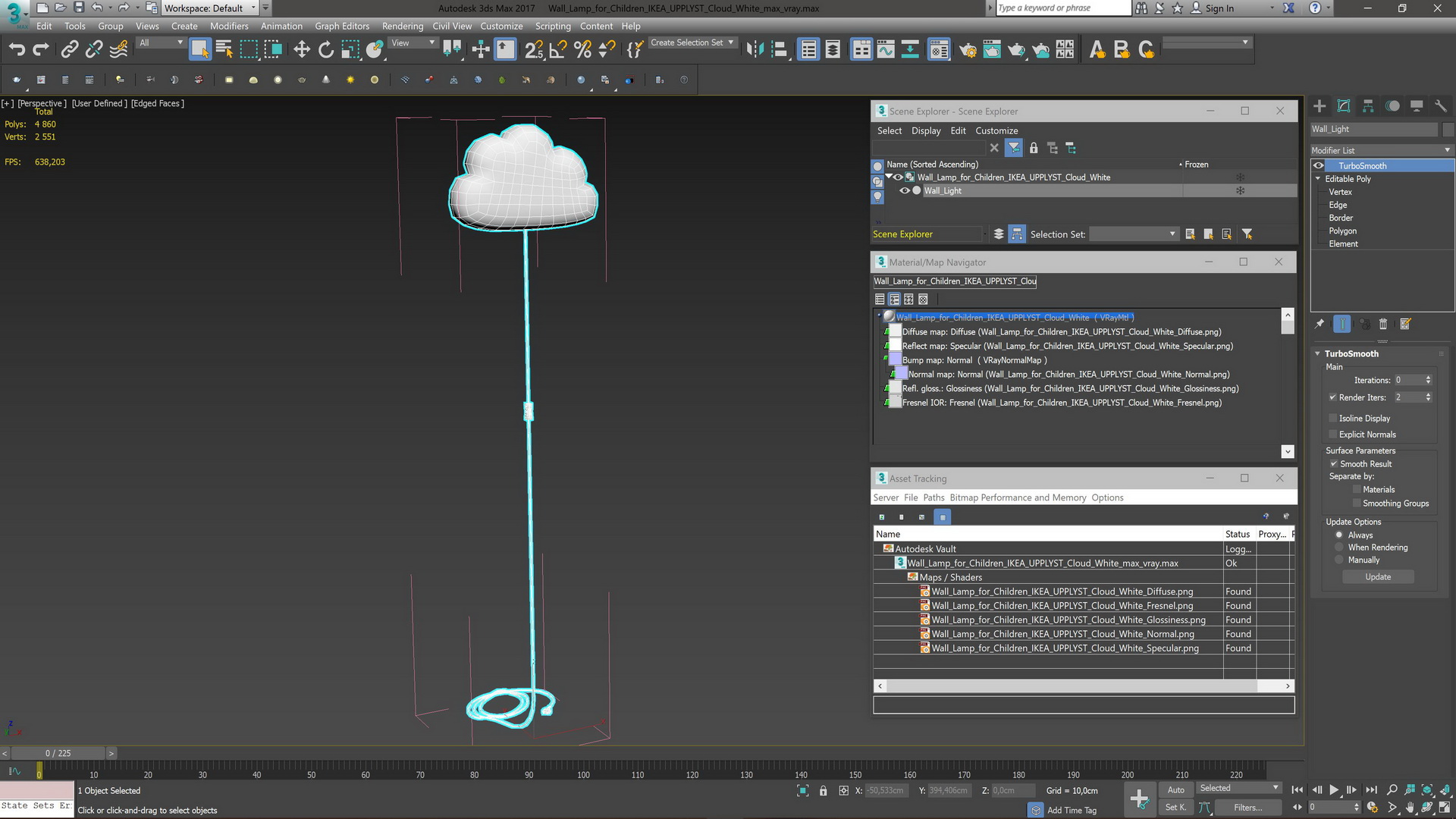The height and width of the screenshot is (819, 1456).
Task: Collapse the Editable Poly sub-object tree
Action: tap(1318, 179)
